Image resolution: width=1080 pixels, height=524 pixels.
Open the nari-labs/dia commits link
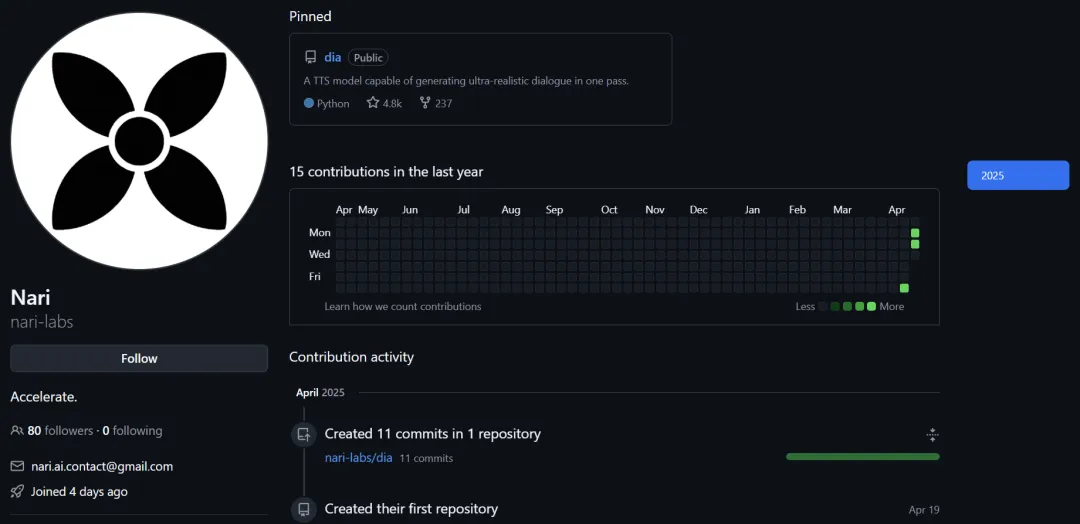[358, 457]
